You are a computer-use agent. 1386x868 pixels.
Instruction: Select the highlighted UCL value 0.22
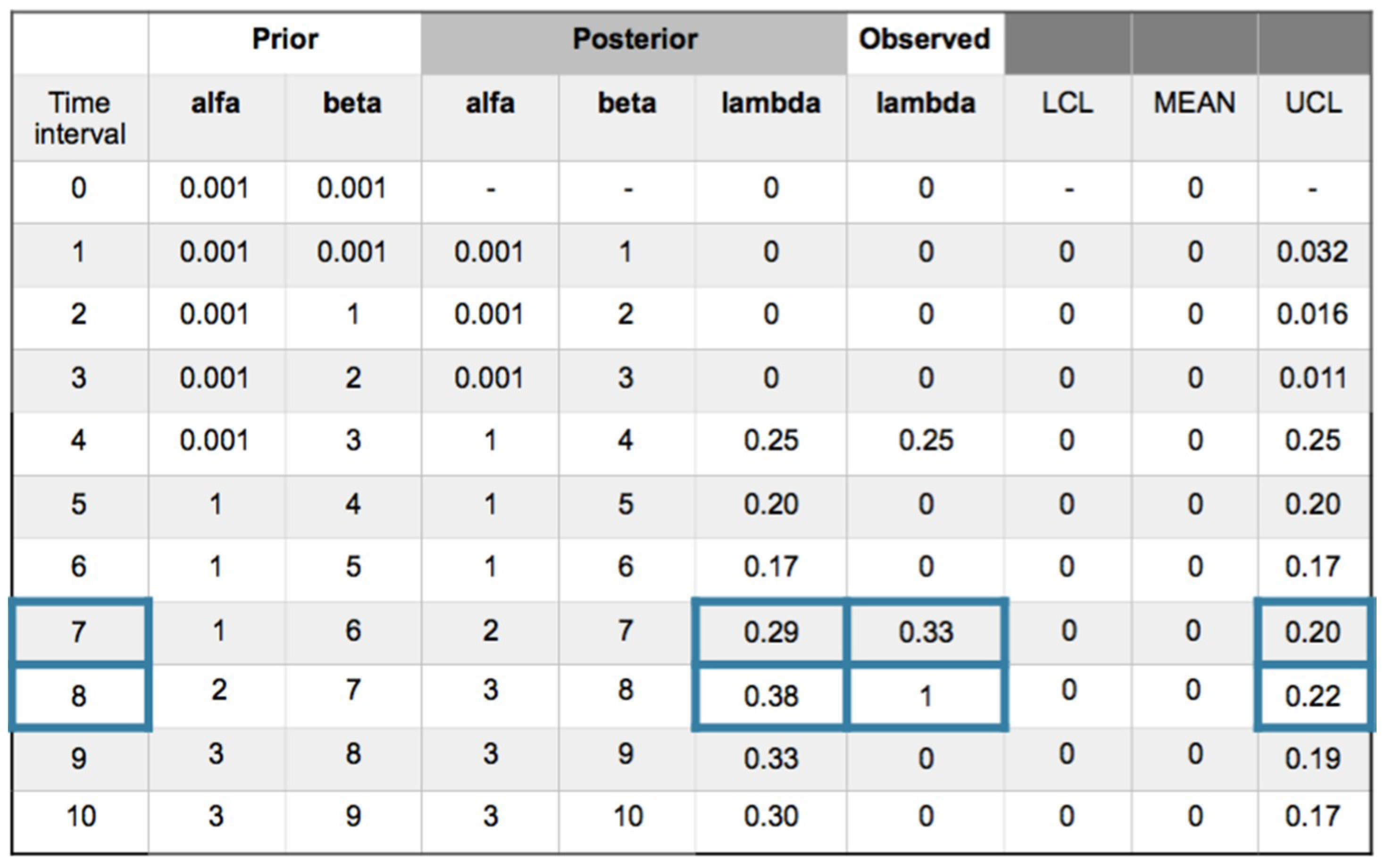click(x=1313, y=696)
